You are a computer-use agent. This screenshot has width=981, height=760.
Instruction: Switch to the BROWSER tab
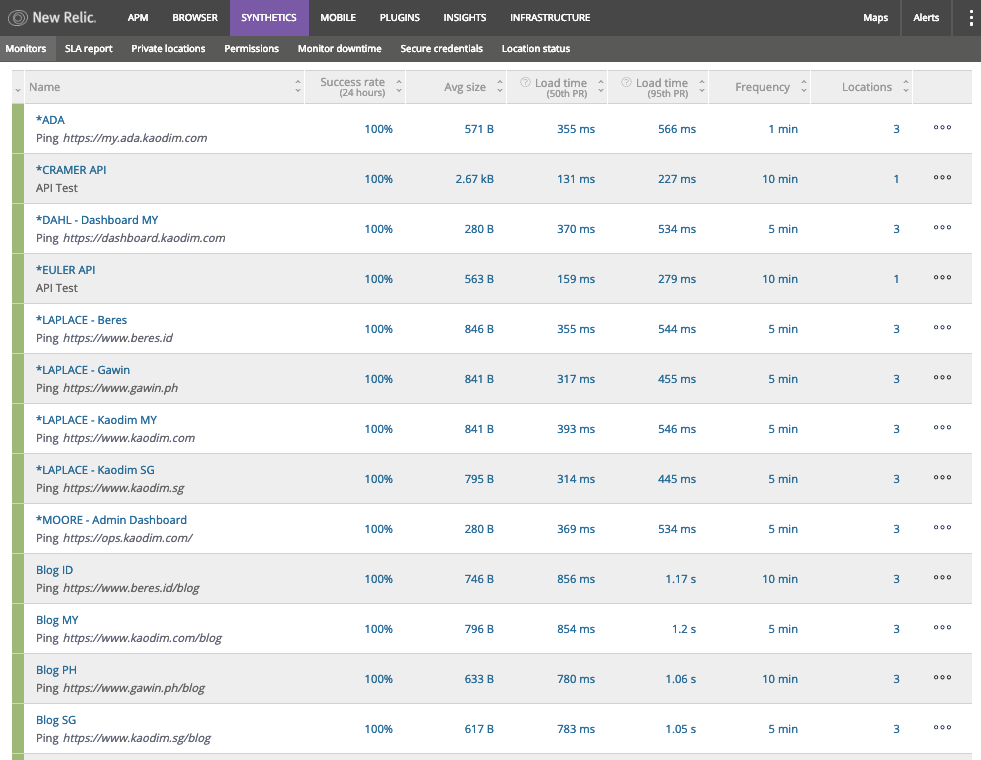tap(195, 18)
